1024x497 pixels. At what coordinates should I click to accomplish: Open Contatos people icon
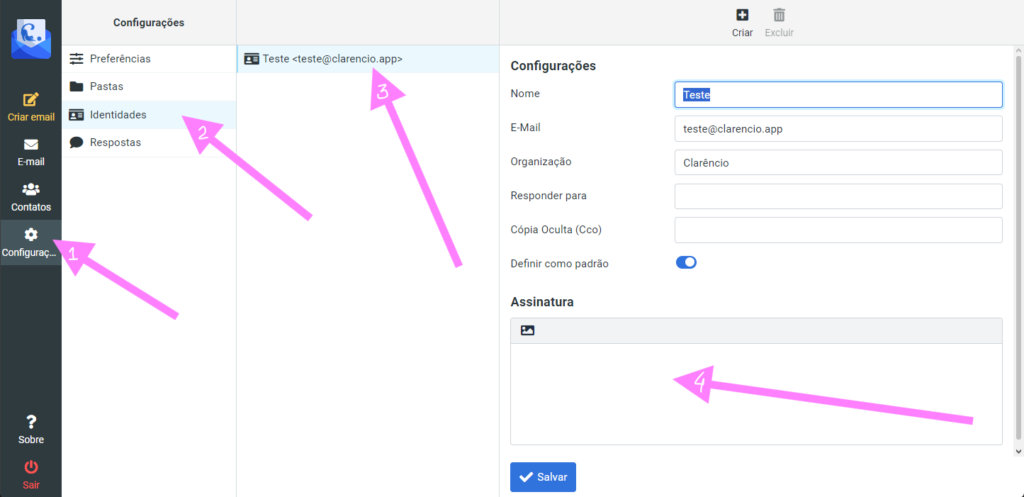(31, 189)
